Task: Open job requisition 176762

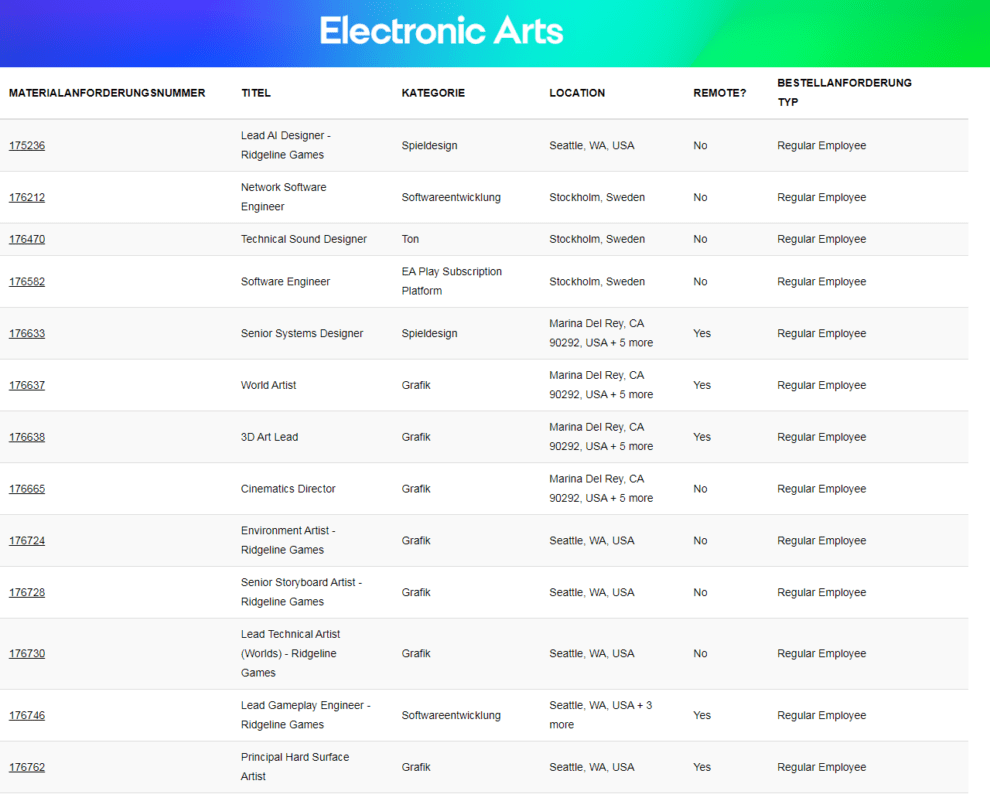Action: click(x=27, y=767)
